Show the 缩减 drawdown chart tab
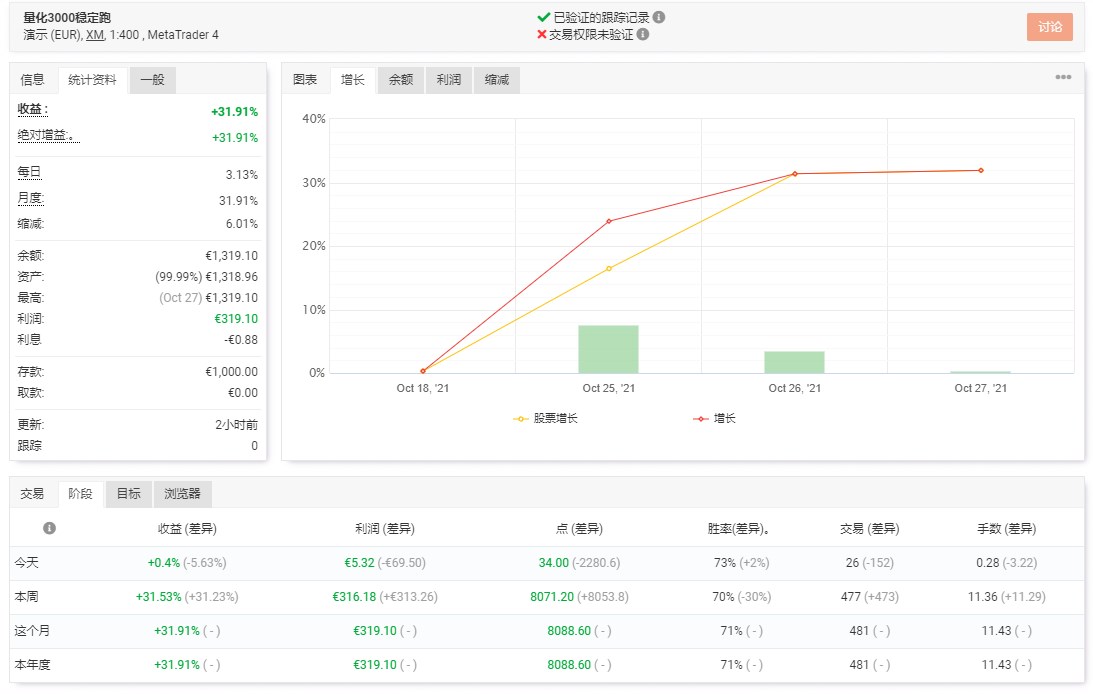Image resolution: width=1093 pixels, height=694 pixels. click(497, 80)
